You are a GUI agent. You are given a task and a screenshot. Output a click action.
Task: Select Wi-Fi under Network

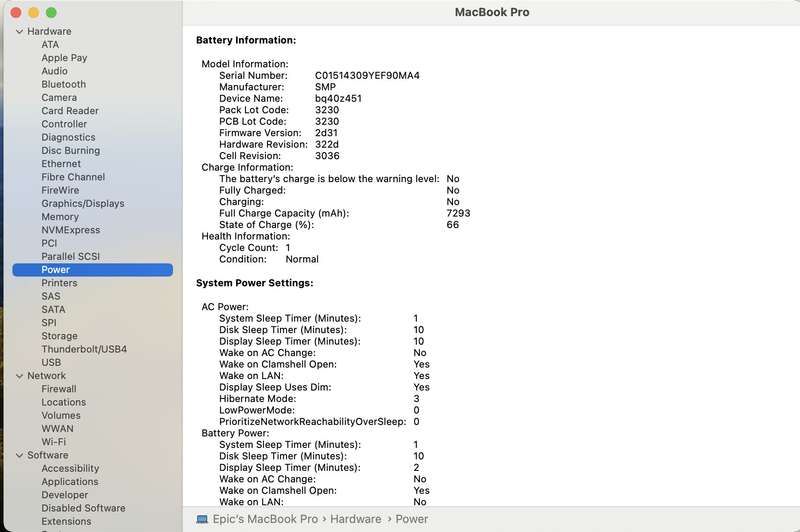(x=54, y=443)
